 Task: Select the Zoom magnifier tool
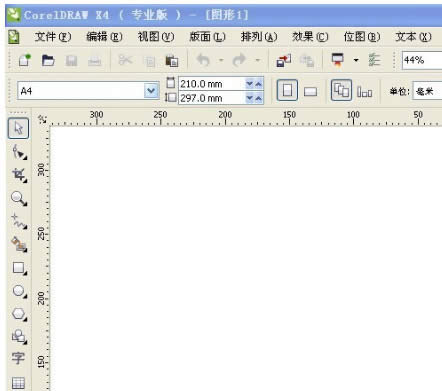click(19, 198)
